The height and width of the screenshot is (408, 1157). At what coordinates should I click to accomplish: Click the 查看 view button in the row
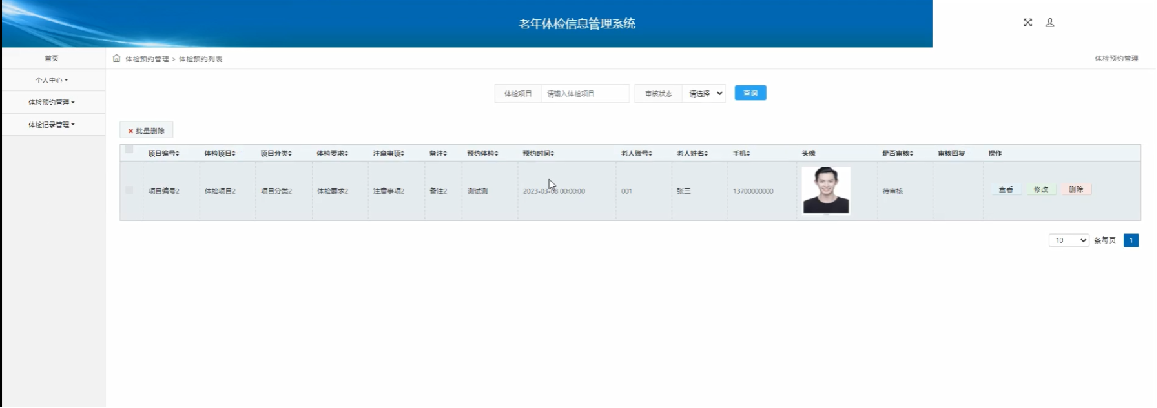pyautogui.click(x=1005, y=190)
